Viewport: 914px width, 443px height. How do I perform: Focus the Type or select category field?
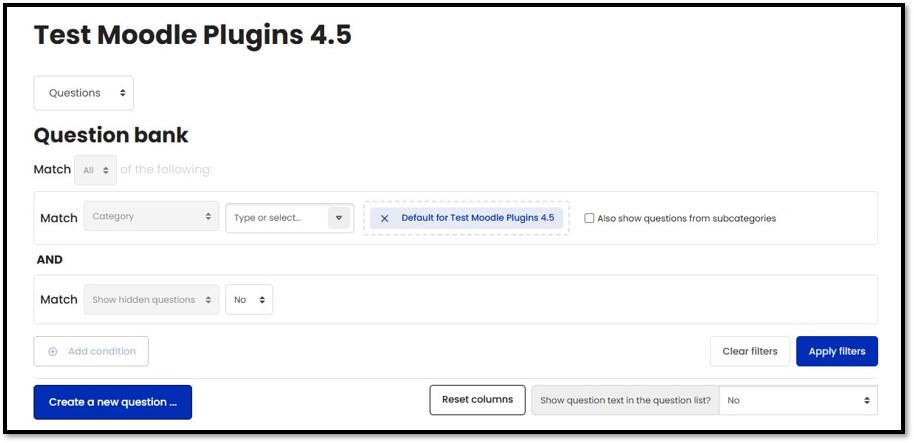pos(276,218)
